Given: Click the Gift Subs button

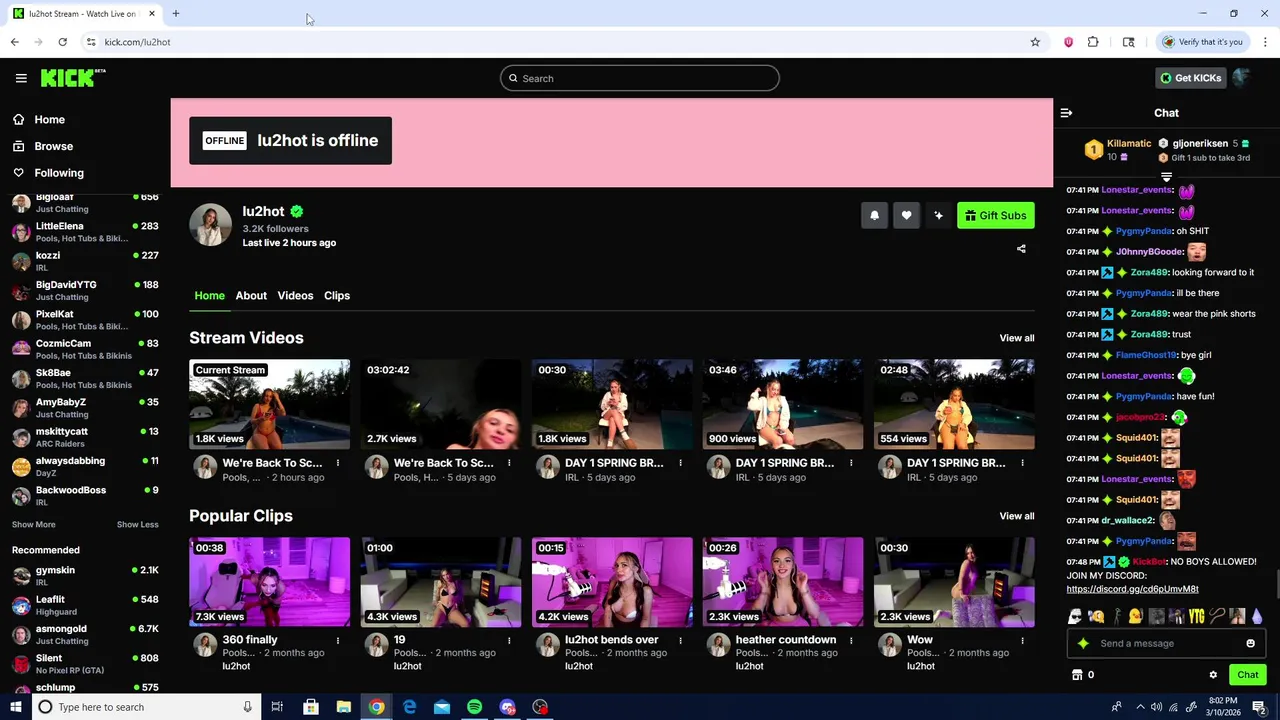Looking at the screenshot, I should [x=996, y=215].
